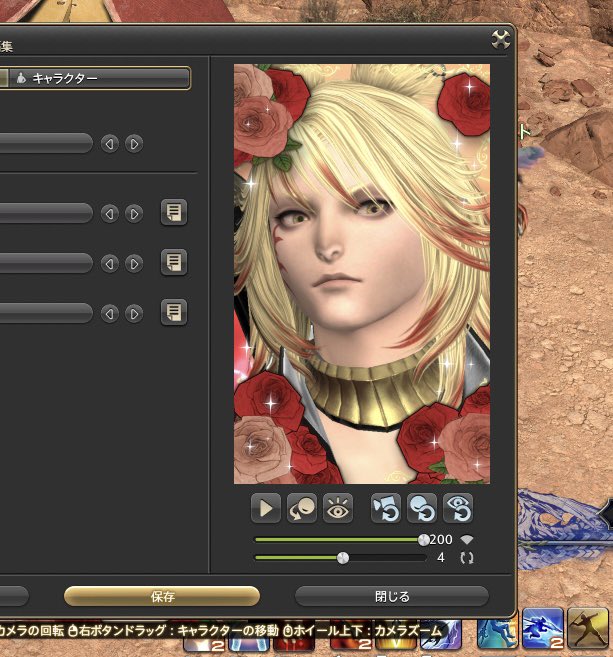
Task: Reset the eye direction icon
Action: pos(458,508)
